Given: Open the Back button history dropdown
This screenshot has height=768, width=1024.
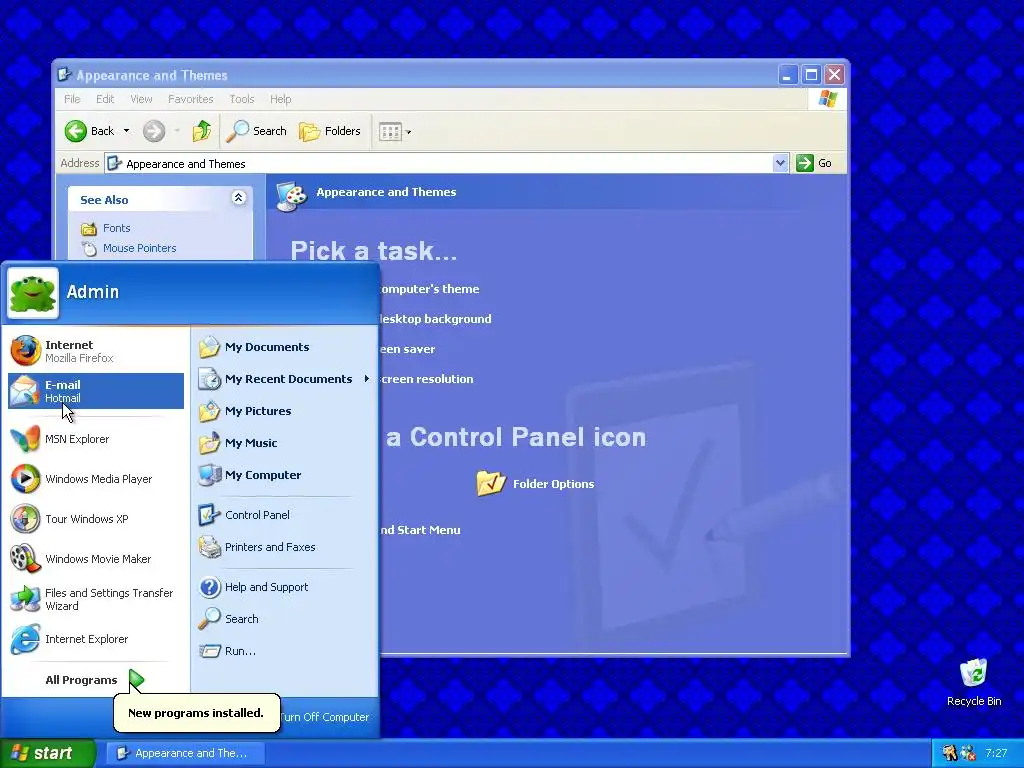Looking at the screenshot, I should pos(126,131).
